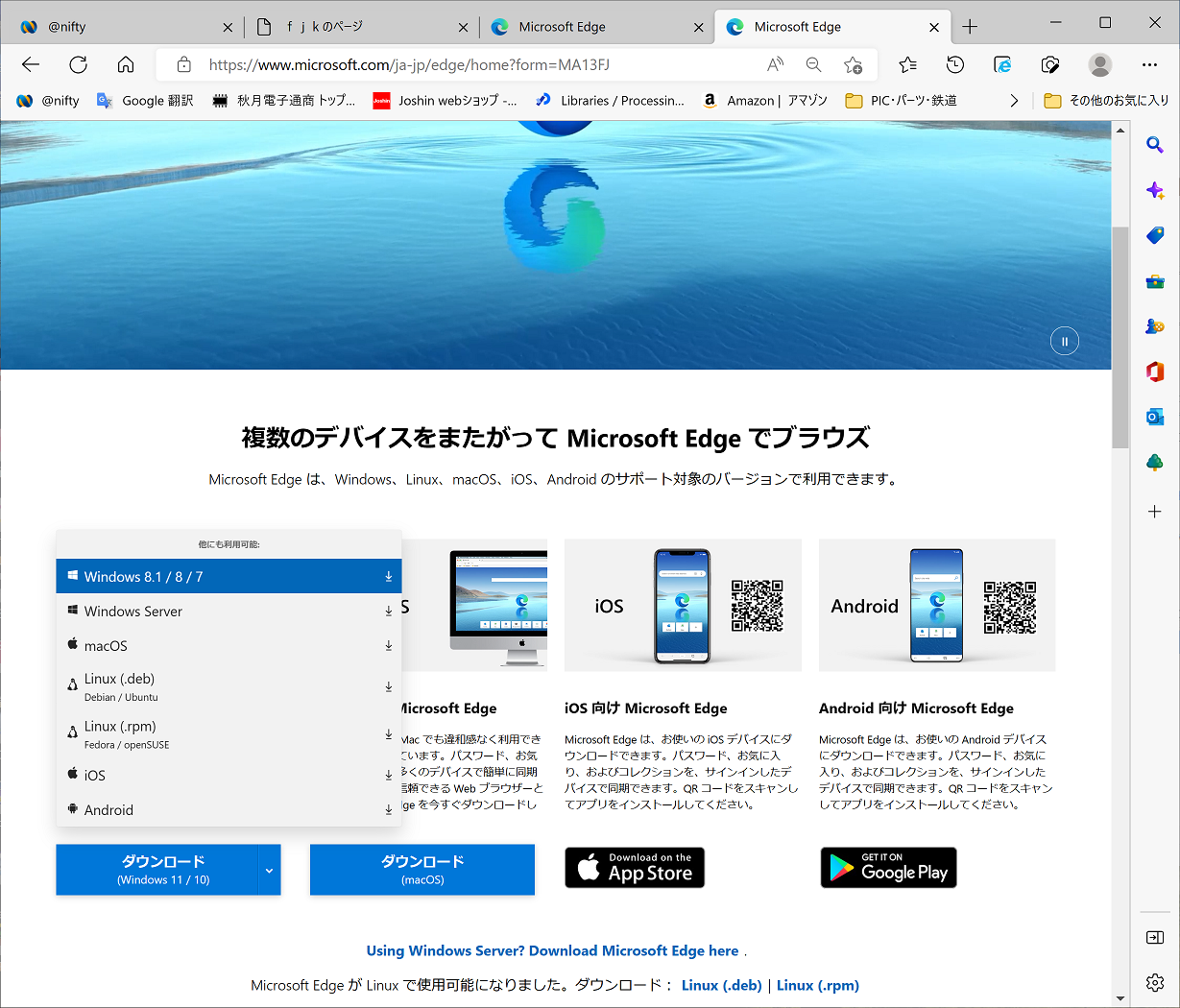Collapse the download platform dropdown arrow
Image resolution: width=1180 pixels, height=1008 pixels.
(270, 870)
